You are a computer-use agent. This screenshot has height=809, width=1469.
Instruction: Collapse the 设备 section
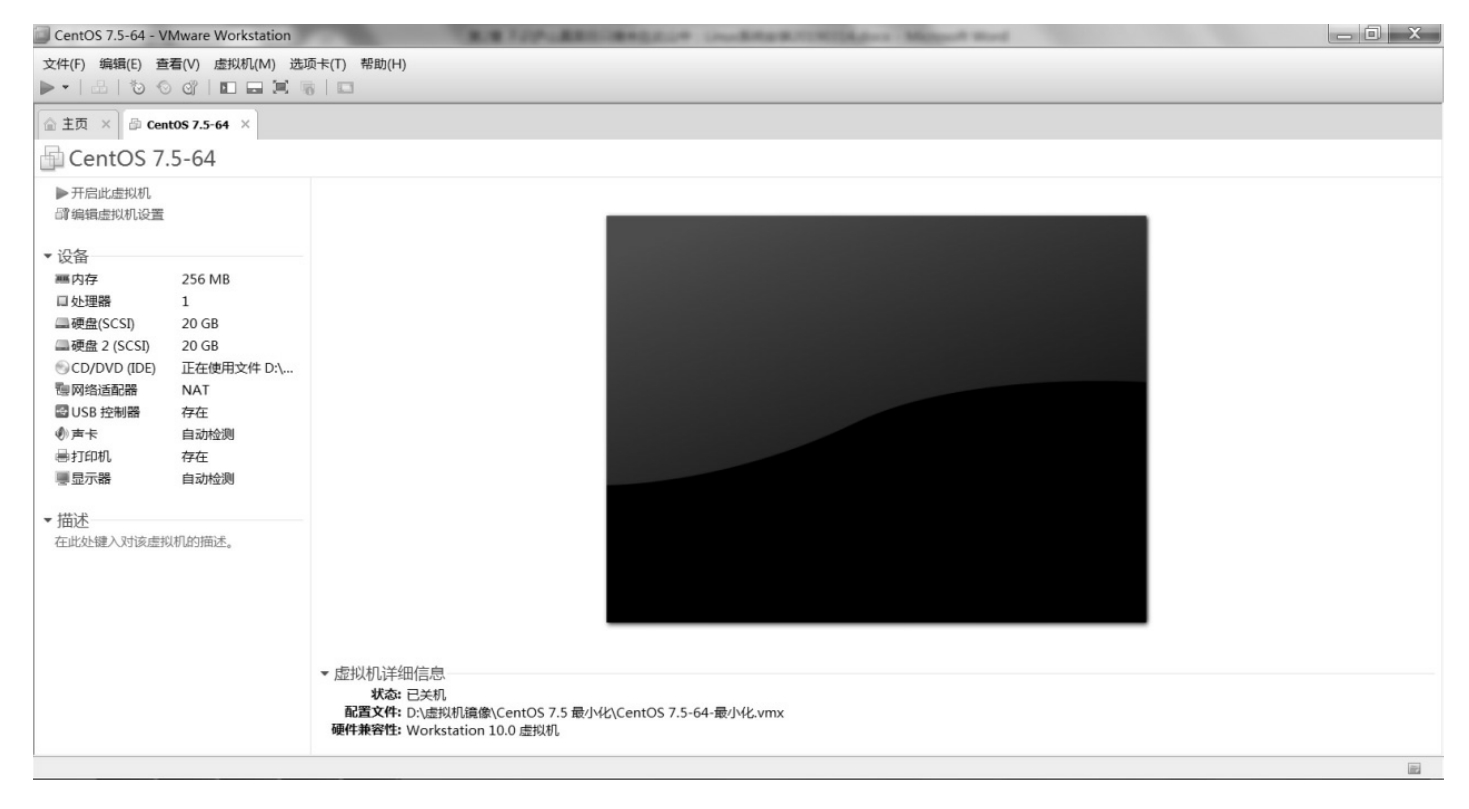pos(48,255)
